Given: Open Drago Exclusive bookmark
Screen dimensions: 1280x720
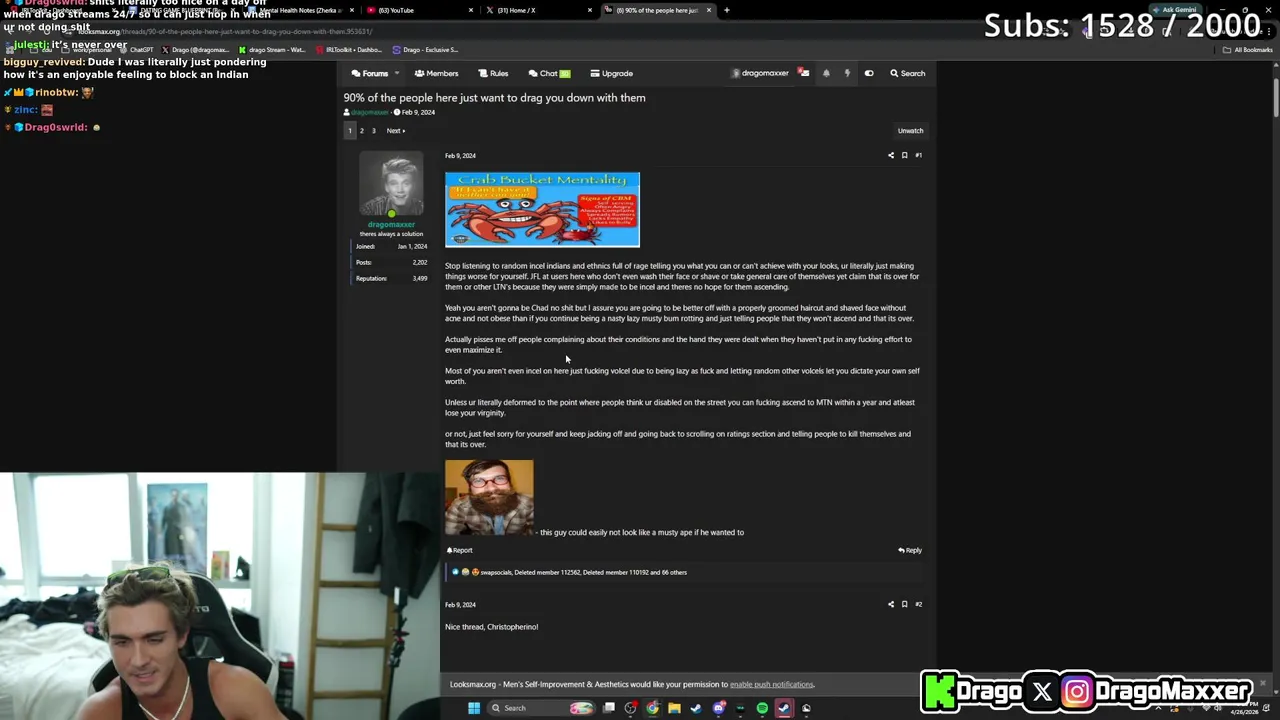Looking at the screenshot, I should 426,50.
